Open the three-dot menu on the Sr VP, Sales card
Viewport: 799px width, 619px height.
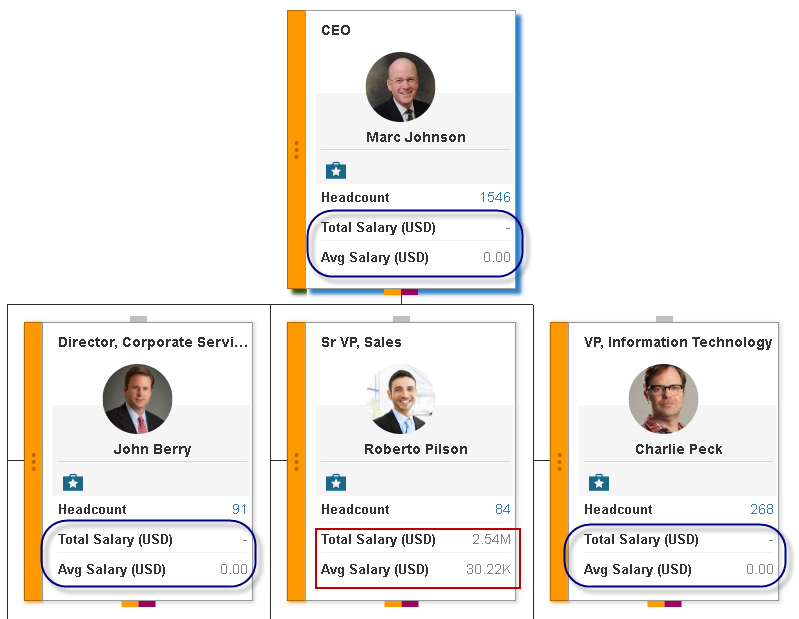(297, 462)
